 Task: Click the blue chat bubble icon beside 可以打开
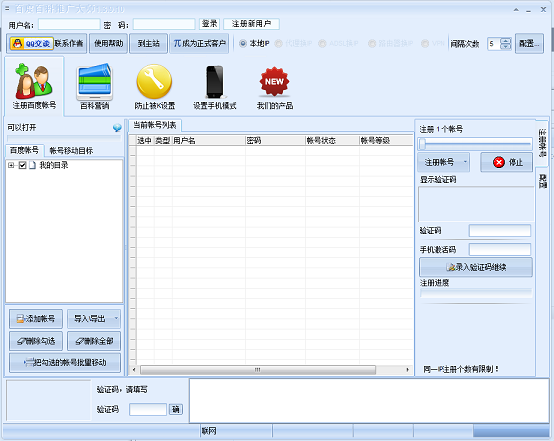(117, 128)
